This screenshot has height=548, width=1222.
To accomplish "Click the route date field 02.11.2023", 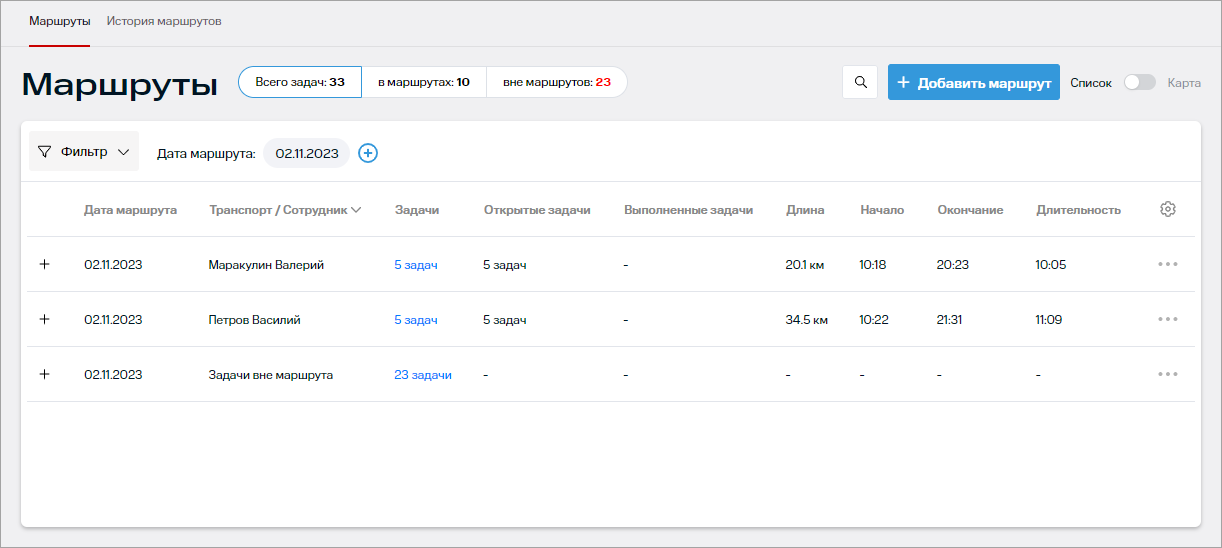I will coord(306,153).
